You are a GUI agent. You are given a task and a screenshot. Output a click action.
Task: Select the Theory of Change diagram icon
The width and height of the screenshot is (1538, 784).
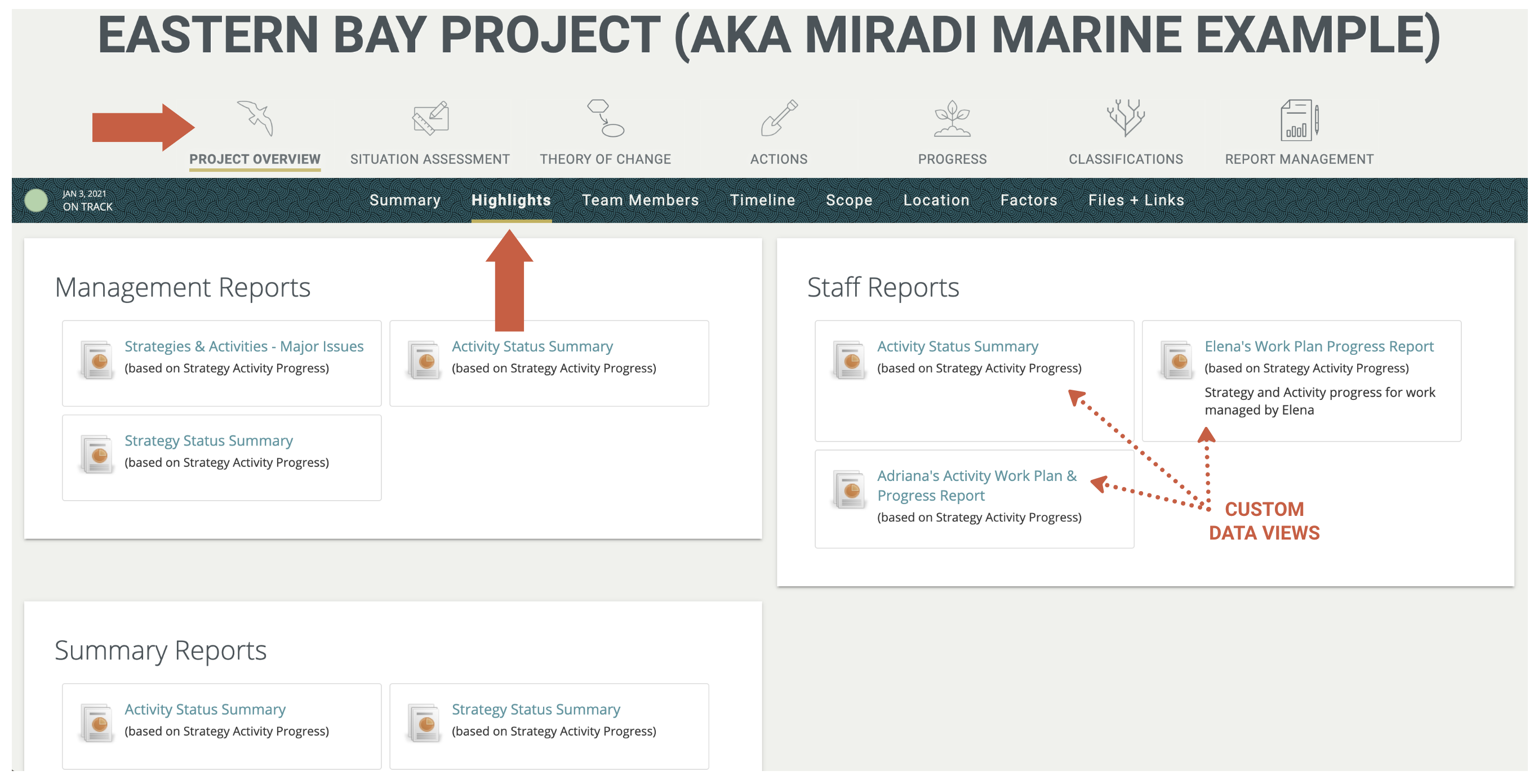(x=605, y=119)
